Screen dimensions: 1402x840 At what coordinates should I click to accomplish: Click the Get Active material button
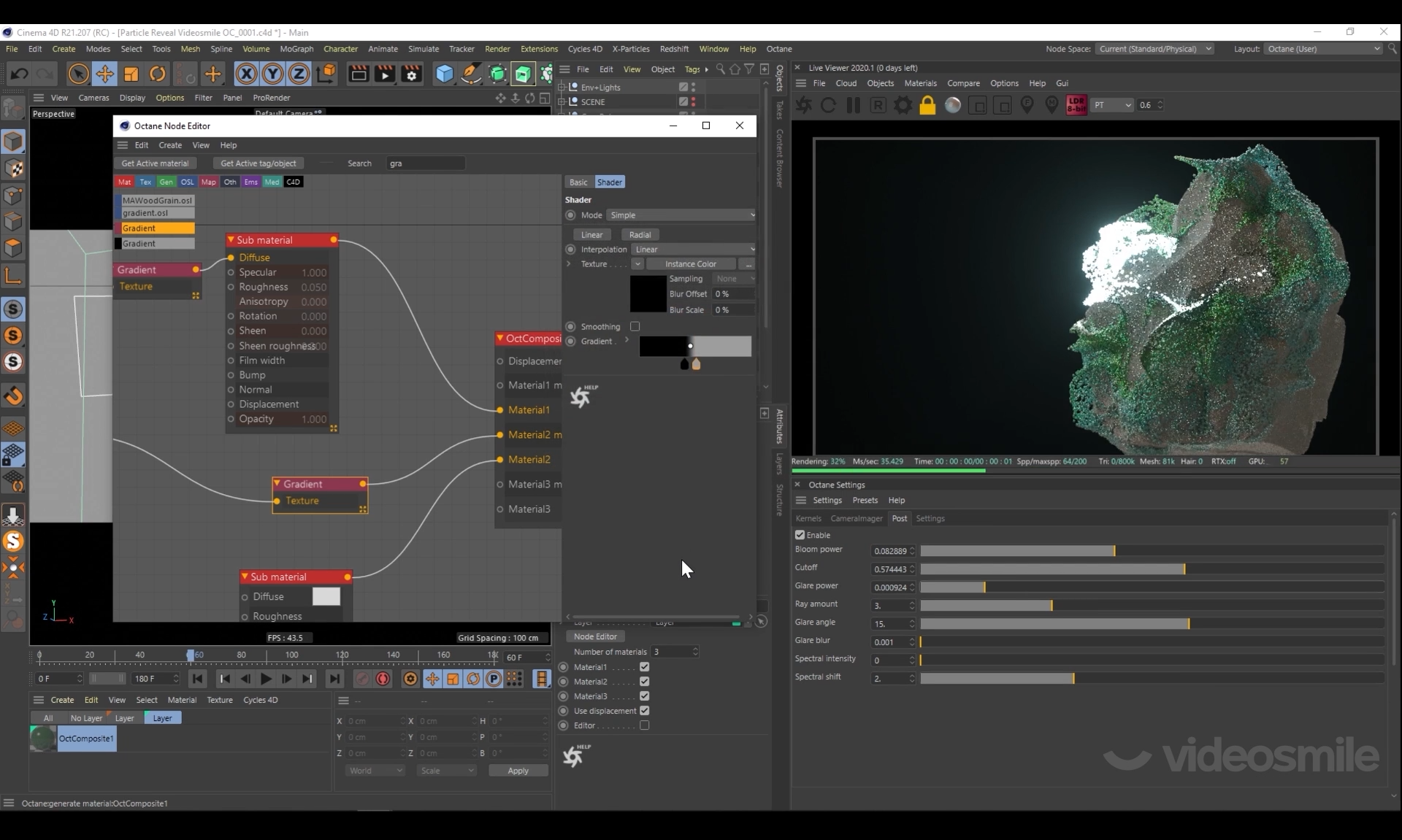(155, 163)
